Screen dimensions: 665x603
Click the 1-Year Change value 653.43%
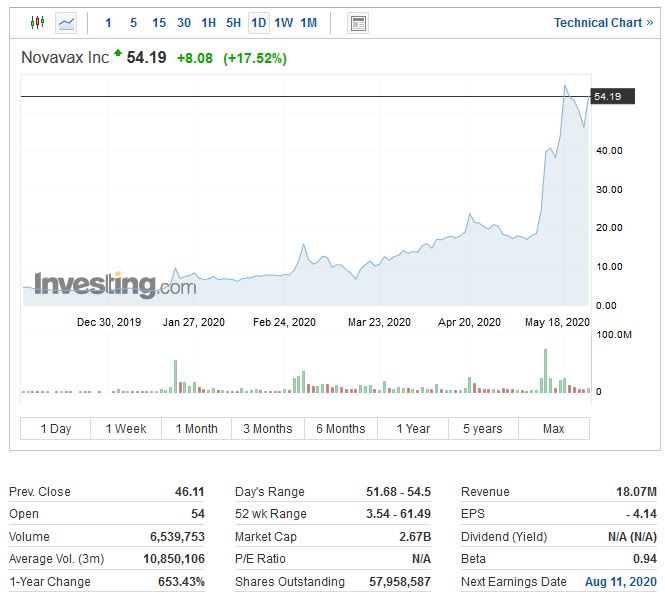181,581
